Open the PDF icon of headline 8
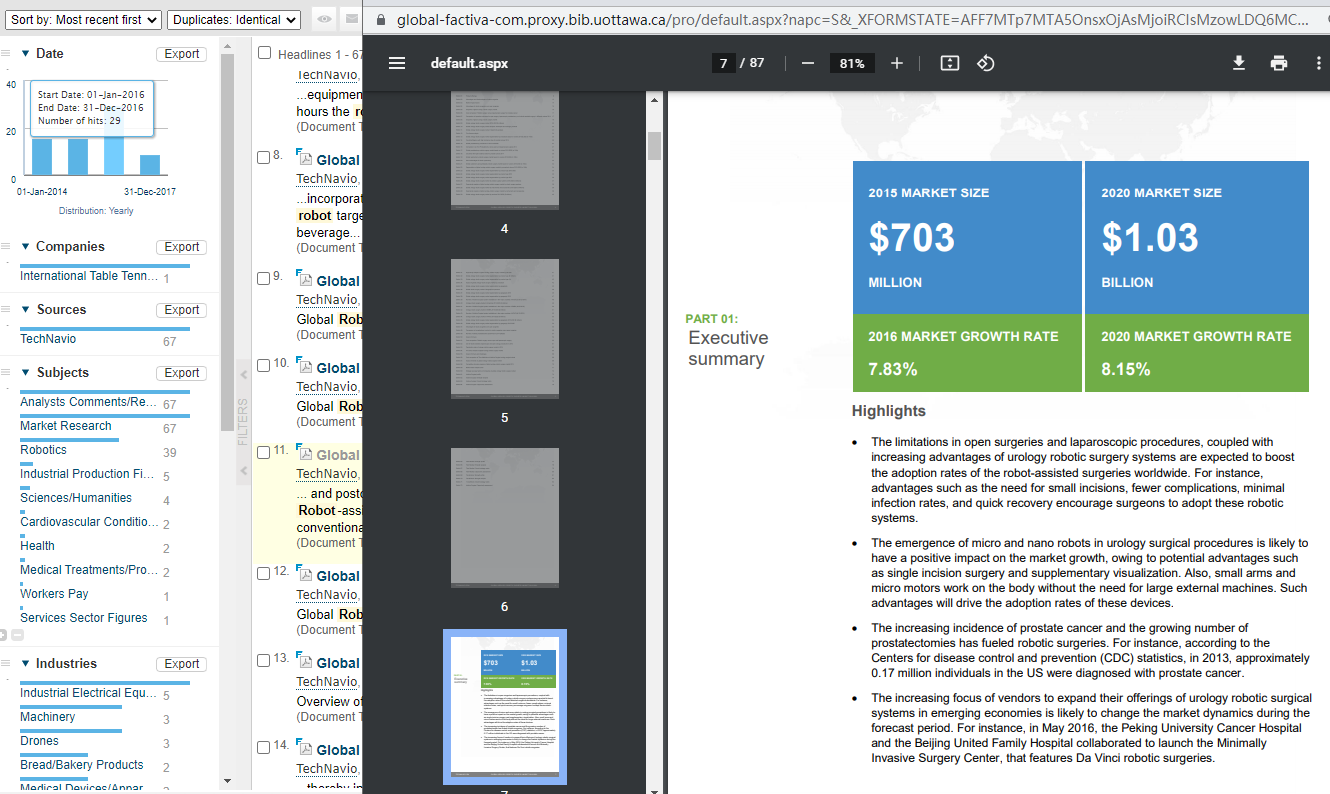The image size is (1330, 794). coord(305,159)
